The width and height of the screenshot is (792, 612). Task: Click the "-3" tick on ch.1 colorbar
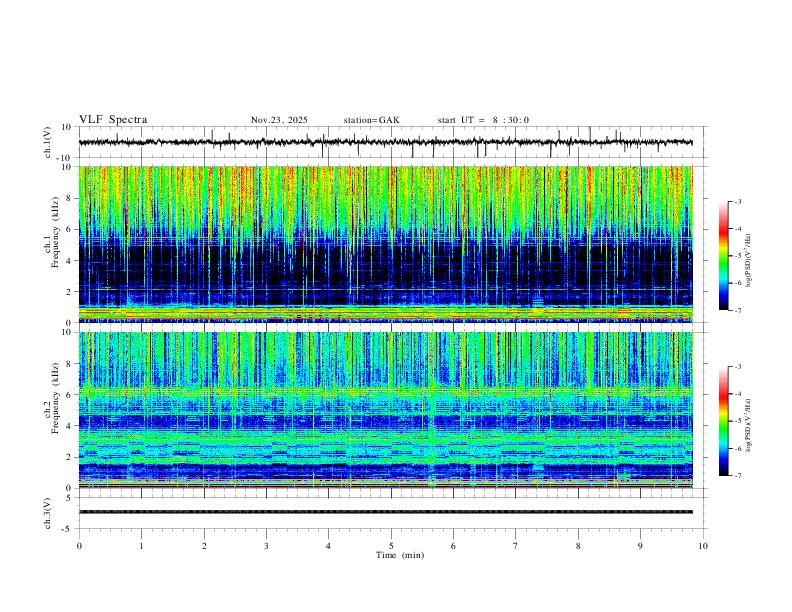coord(737,201)
